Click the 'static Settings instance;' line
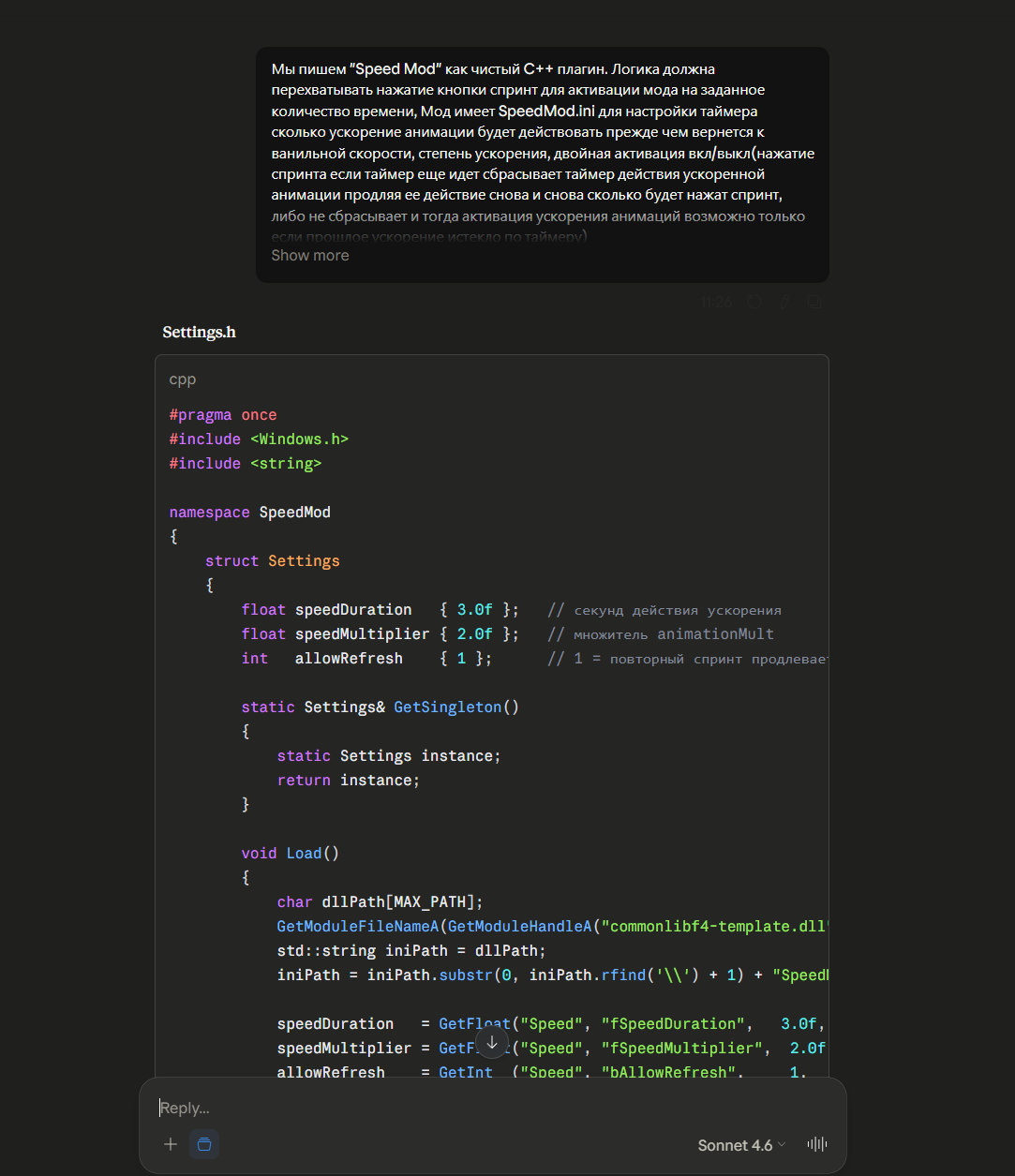1015x1176 pixels. pyautogui.click(x=389, y=756)
